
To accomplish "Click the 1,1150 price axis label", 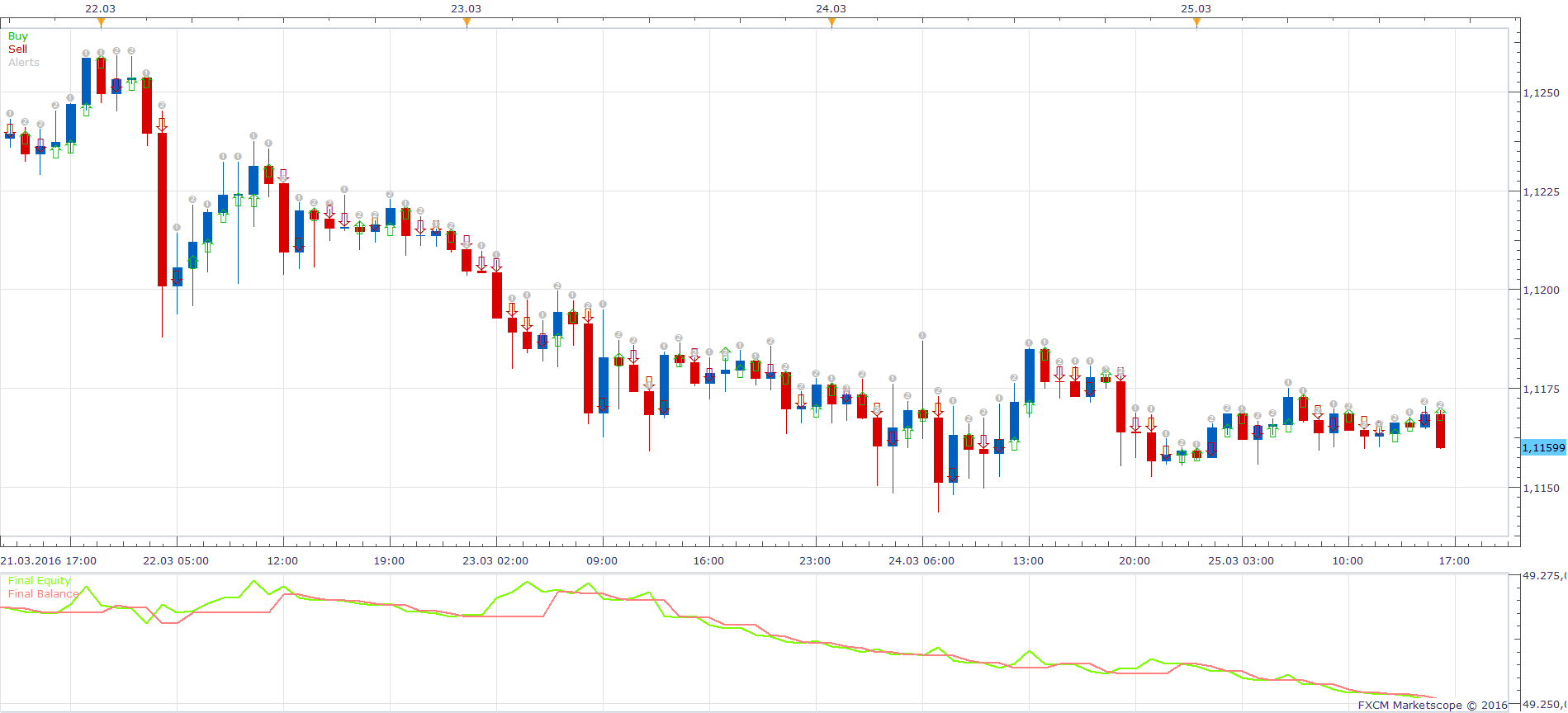I will [1541, 489].
